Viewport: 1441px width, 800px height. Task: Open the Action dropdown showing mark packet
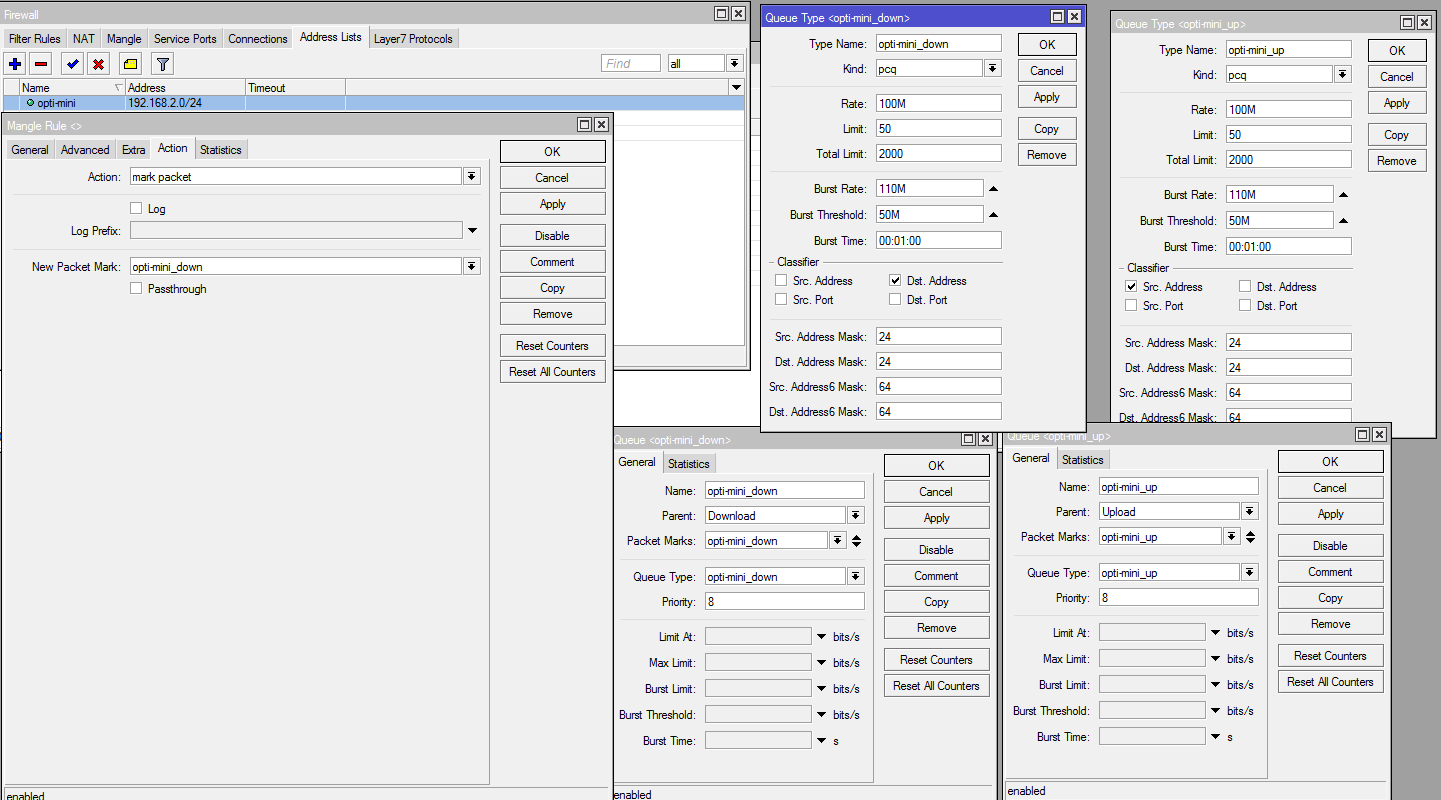(471, 176)
